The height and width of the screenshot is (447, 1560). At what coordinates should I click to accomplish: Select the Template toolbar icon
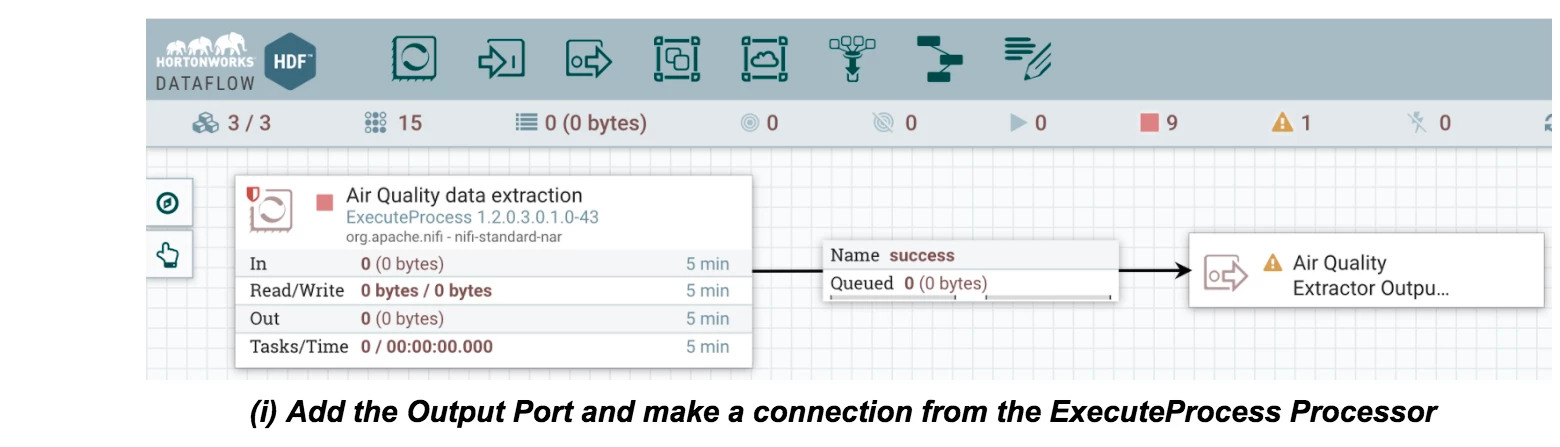pos(940,60)
